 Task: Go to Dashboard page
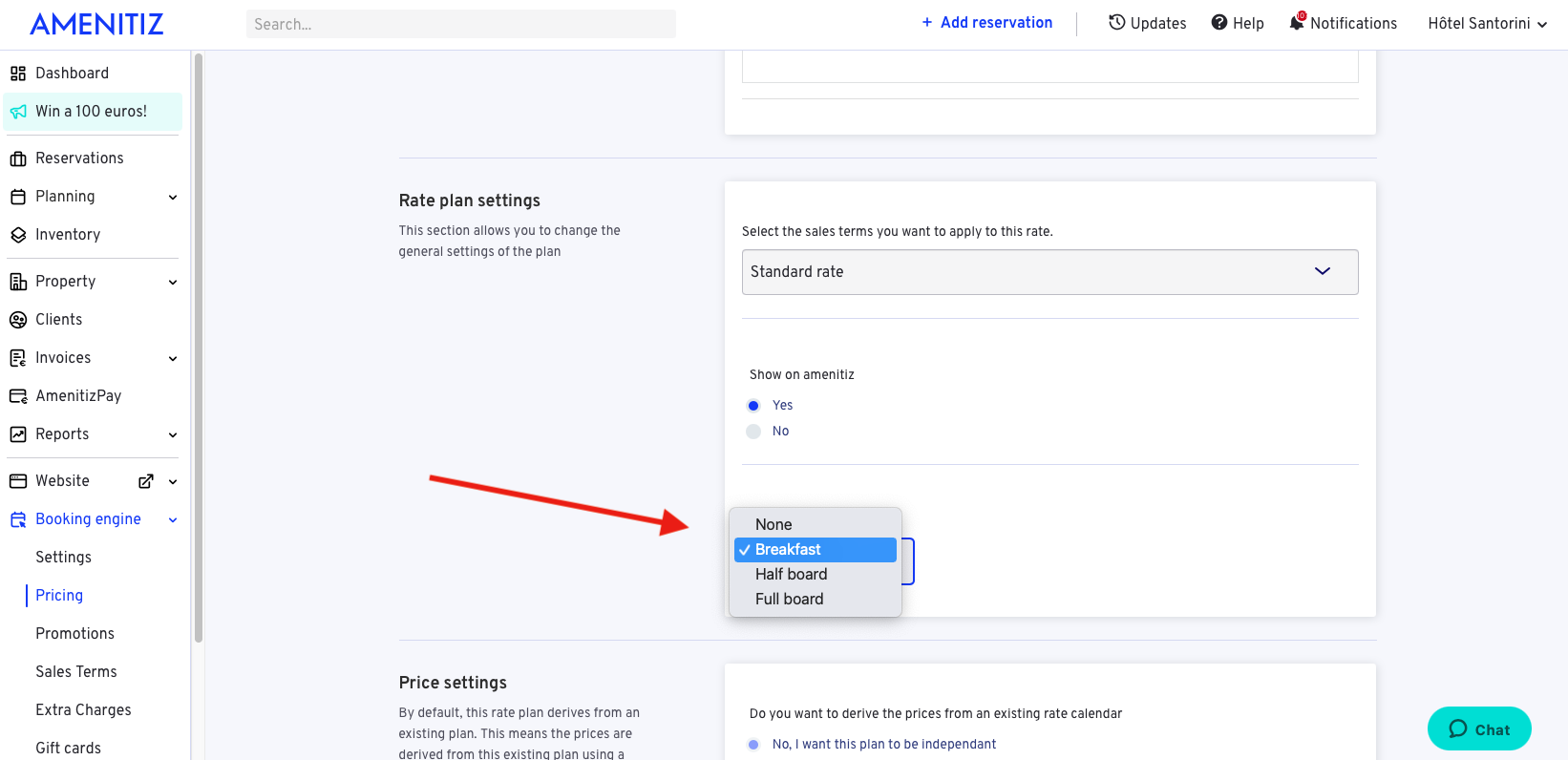coord(72,73)
